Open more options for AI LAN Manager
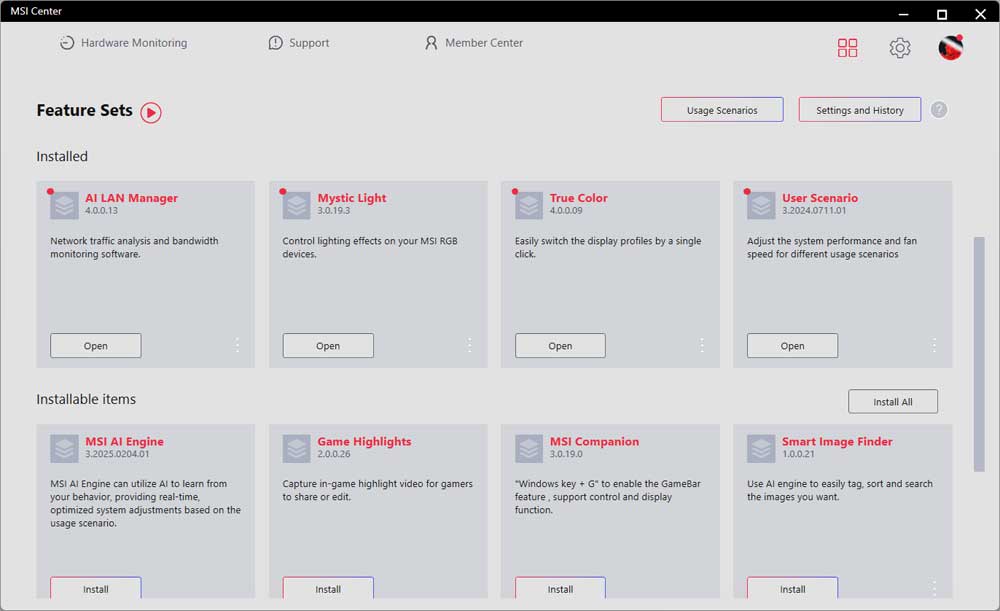 237,345
